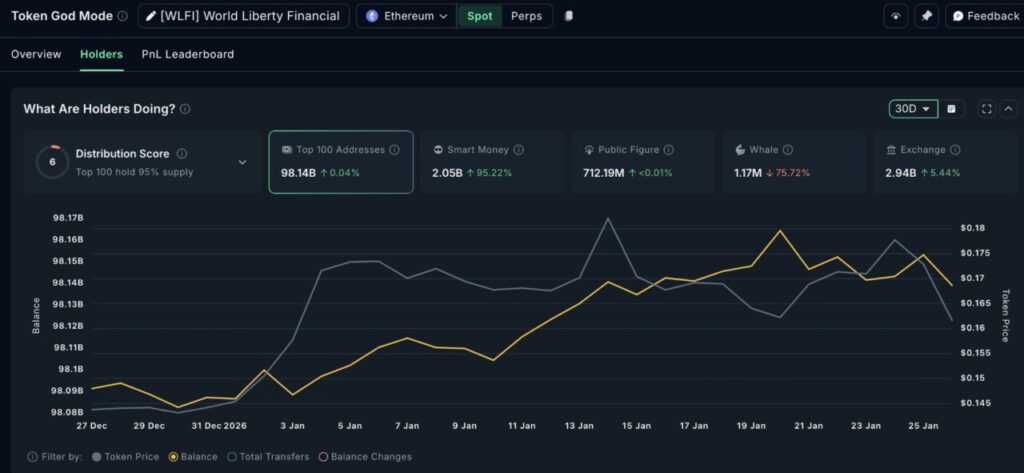
Task: Click the copy token address icon
Action: click(x=569, y=16)
